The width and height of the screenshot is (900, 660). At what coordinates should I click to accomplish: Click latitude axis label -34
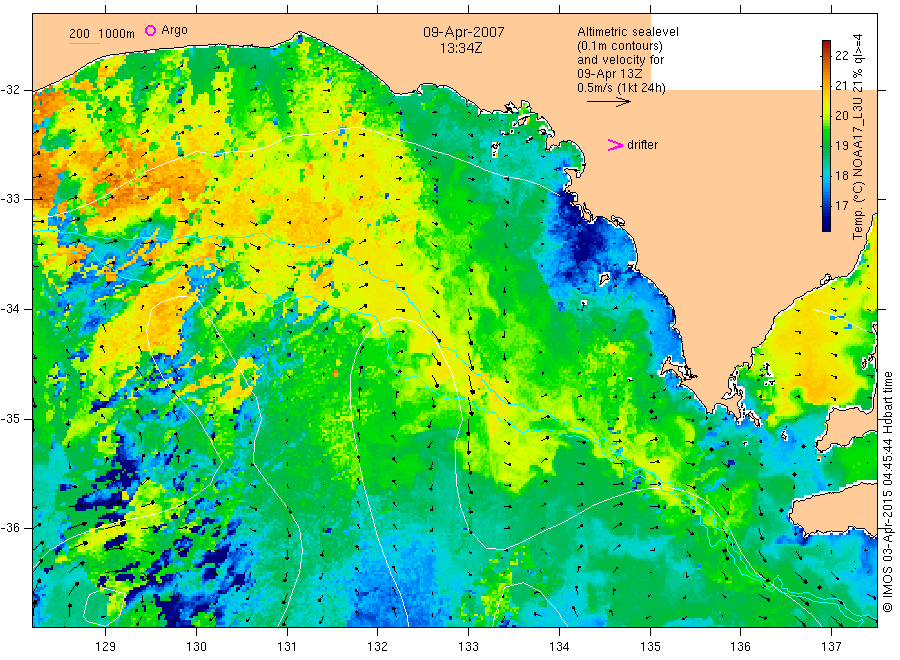coord(11,309)
